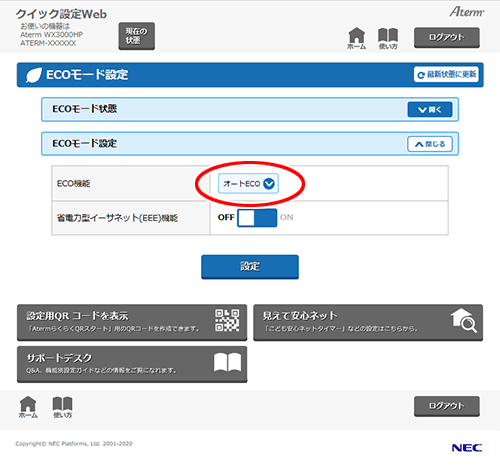Click the NEC logo in footer
Viewport: 500px width, 469px height.
tap(467, 448)
